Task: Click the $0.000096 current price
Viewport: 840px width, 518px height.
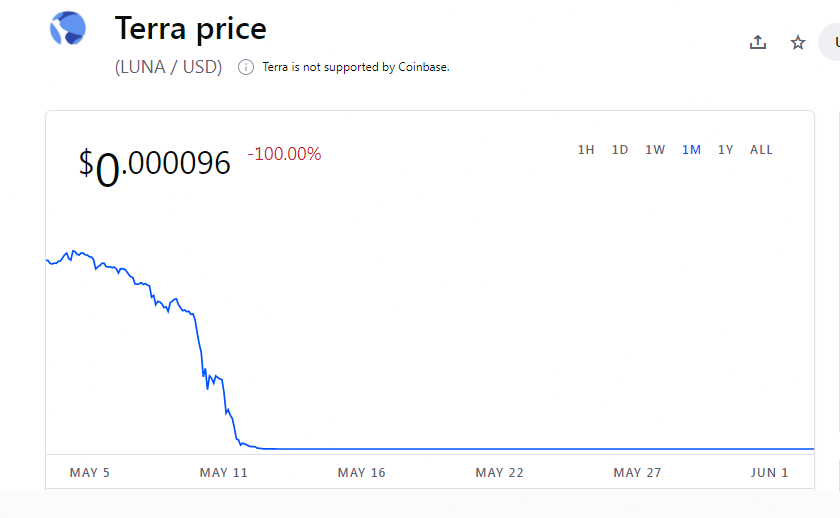Action: [155, 167]
